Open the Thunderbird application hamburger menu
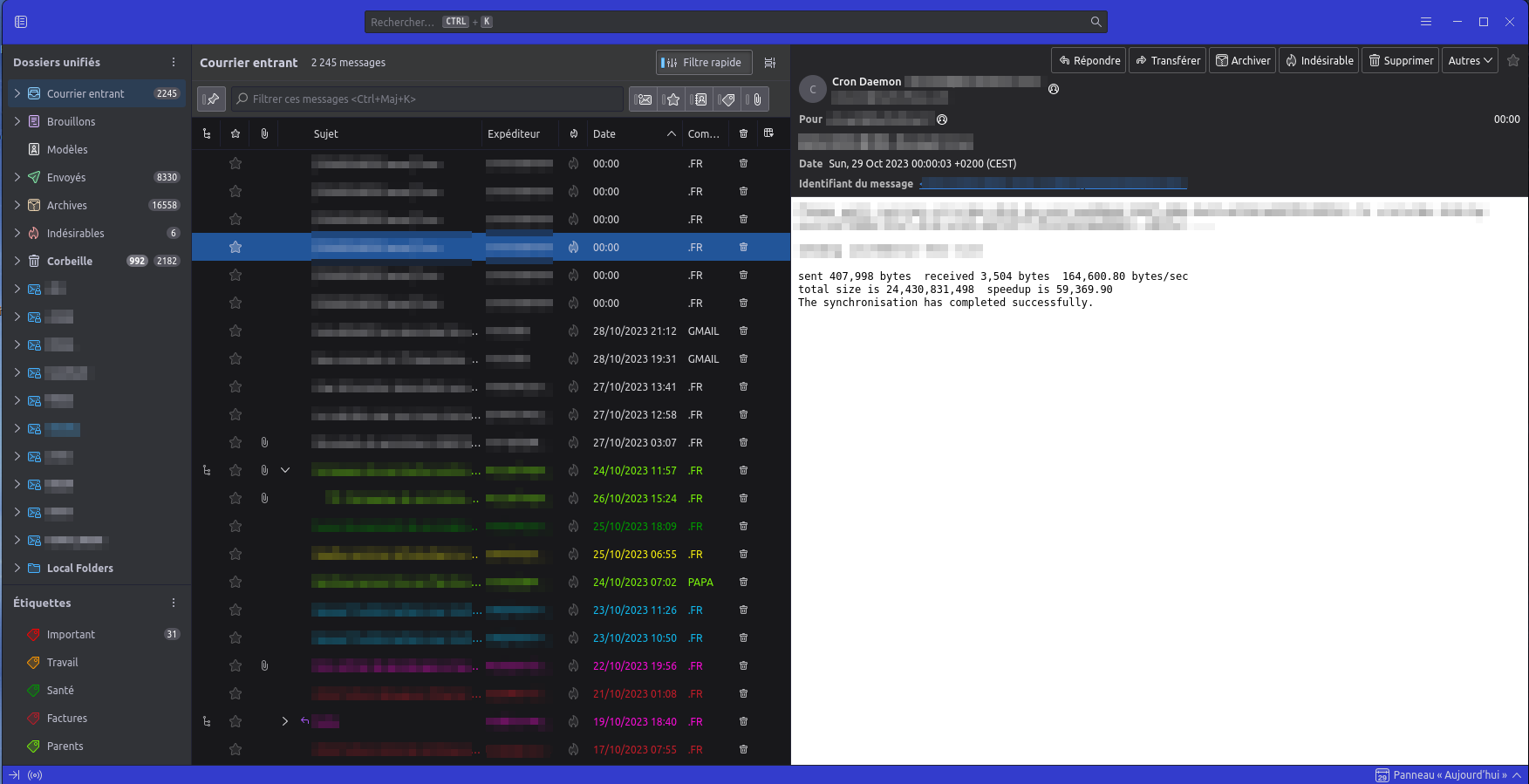 pyautogui.click(x=1426, y=22)
